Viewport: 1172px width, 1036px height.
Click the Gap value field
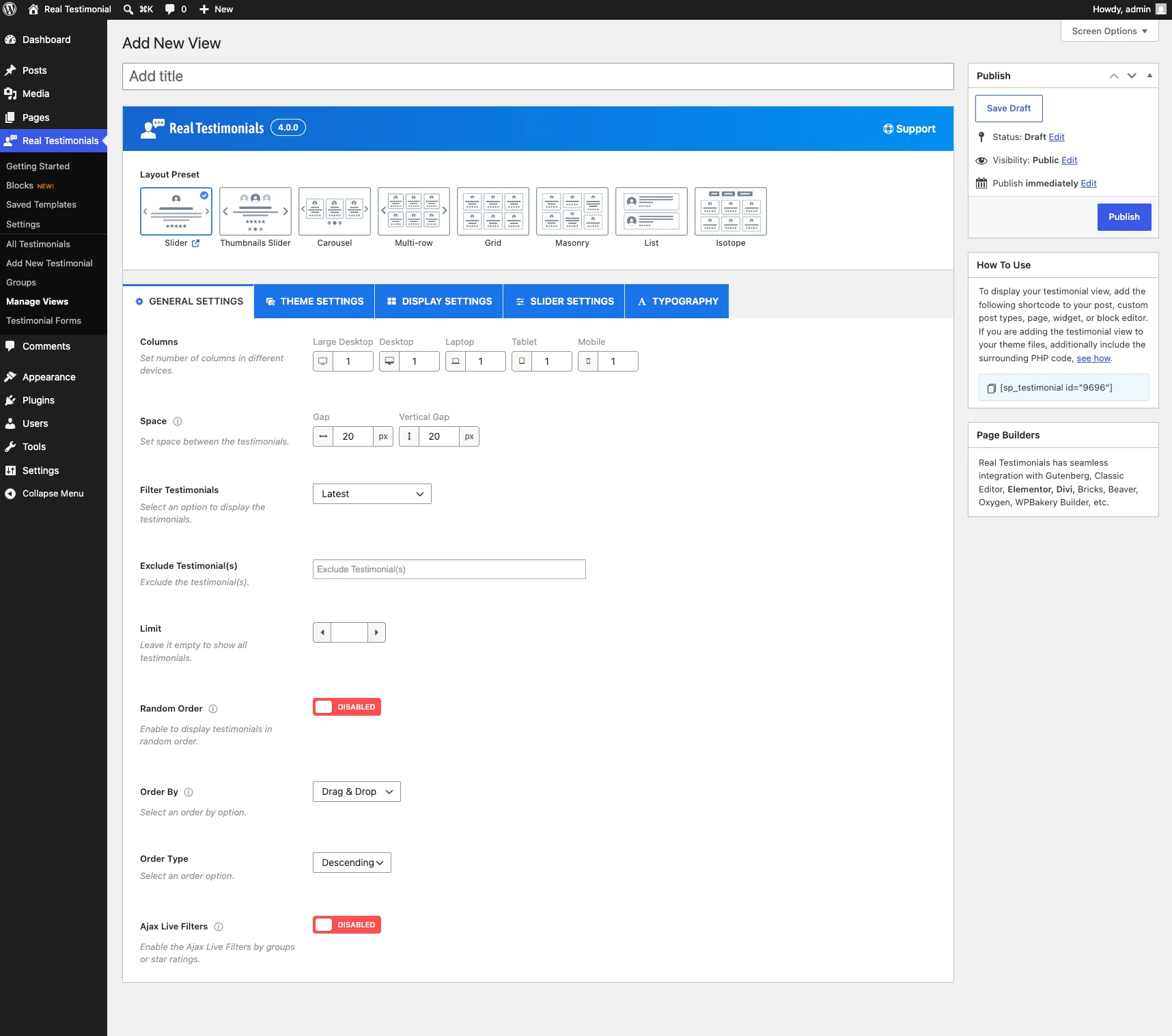coord(353,436)
